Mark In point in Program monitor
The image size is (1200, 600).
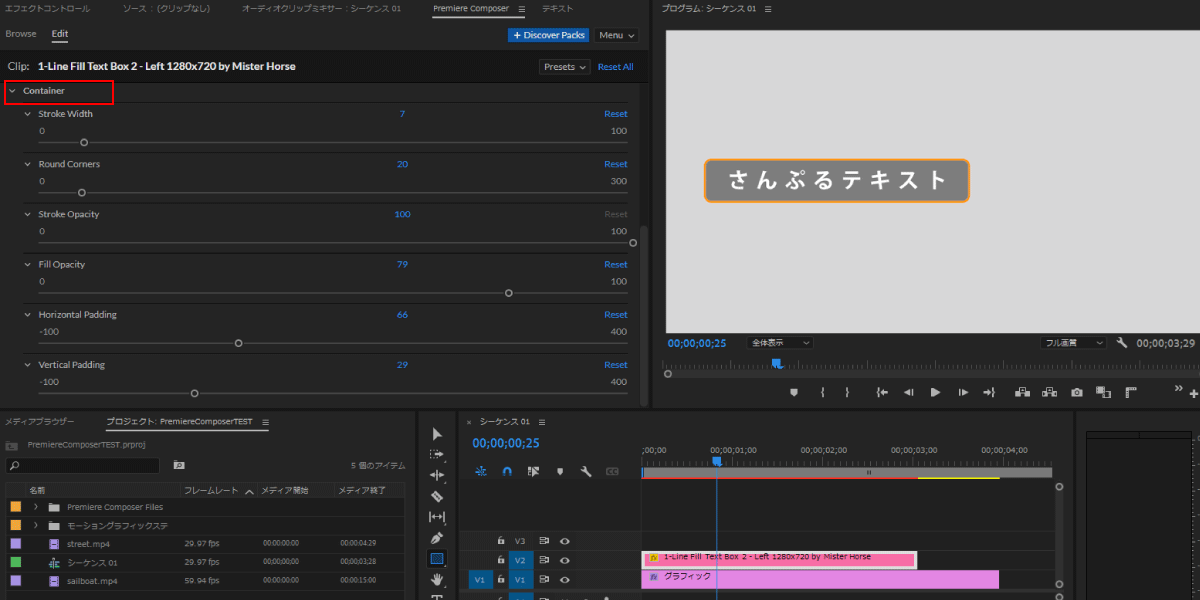[x=822, y=393]
